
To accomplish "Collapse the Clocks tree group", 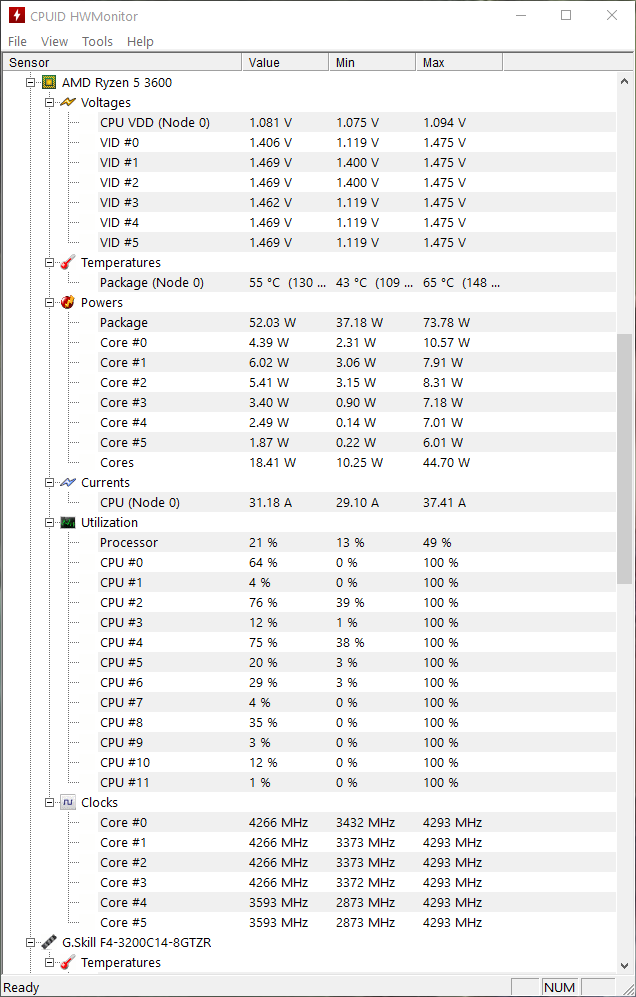I will coord(49,802).
